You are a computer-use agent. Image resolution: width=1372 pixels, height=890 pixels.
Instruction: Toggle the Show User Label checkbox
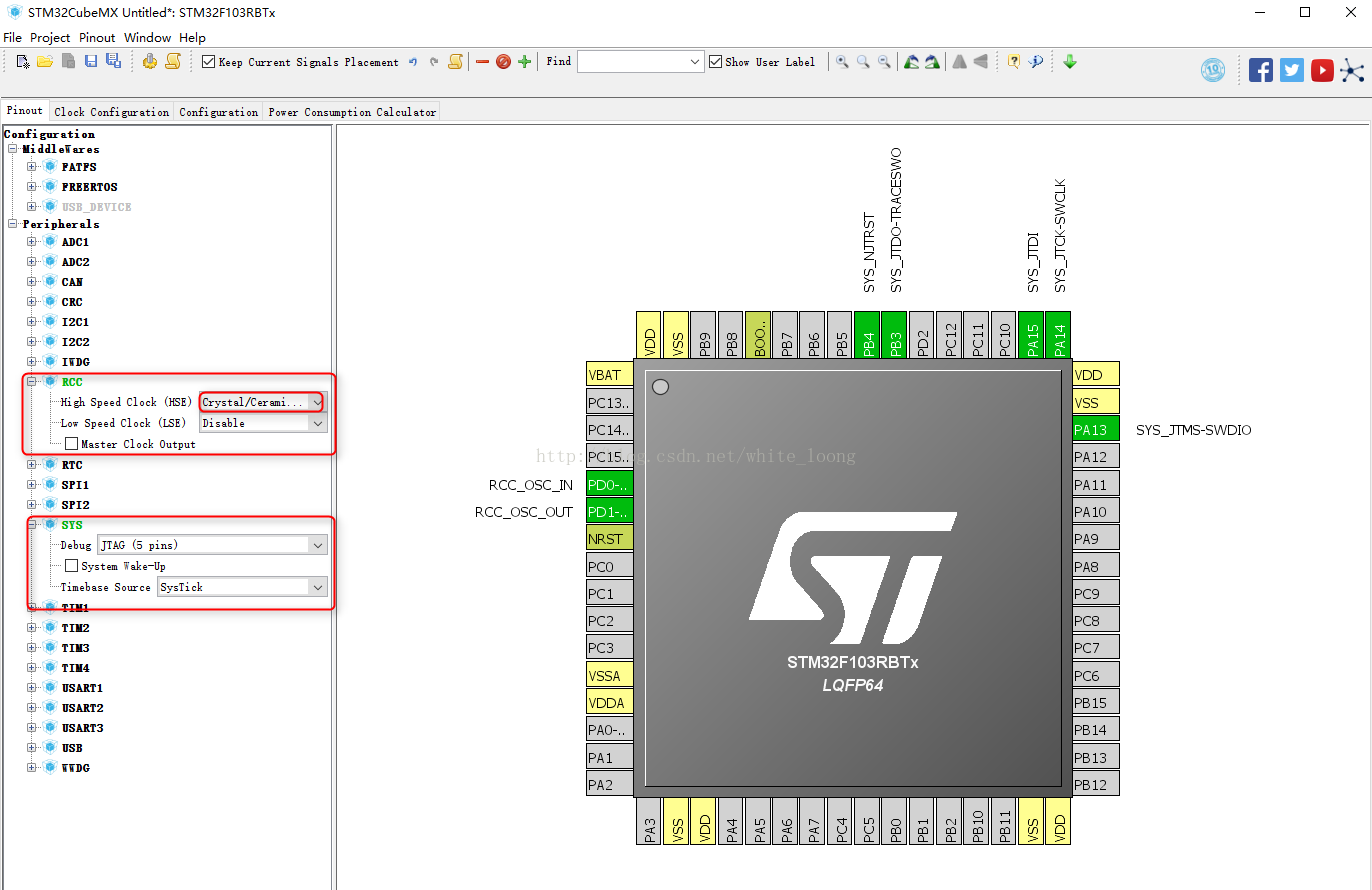(x=715, y=62)
